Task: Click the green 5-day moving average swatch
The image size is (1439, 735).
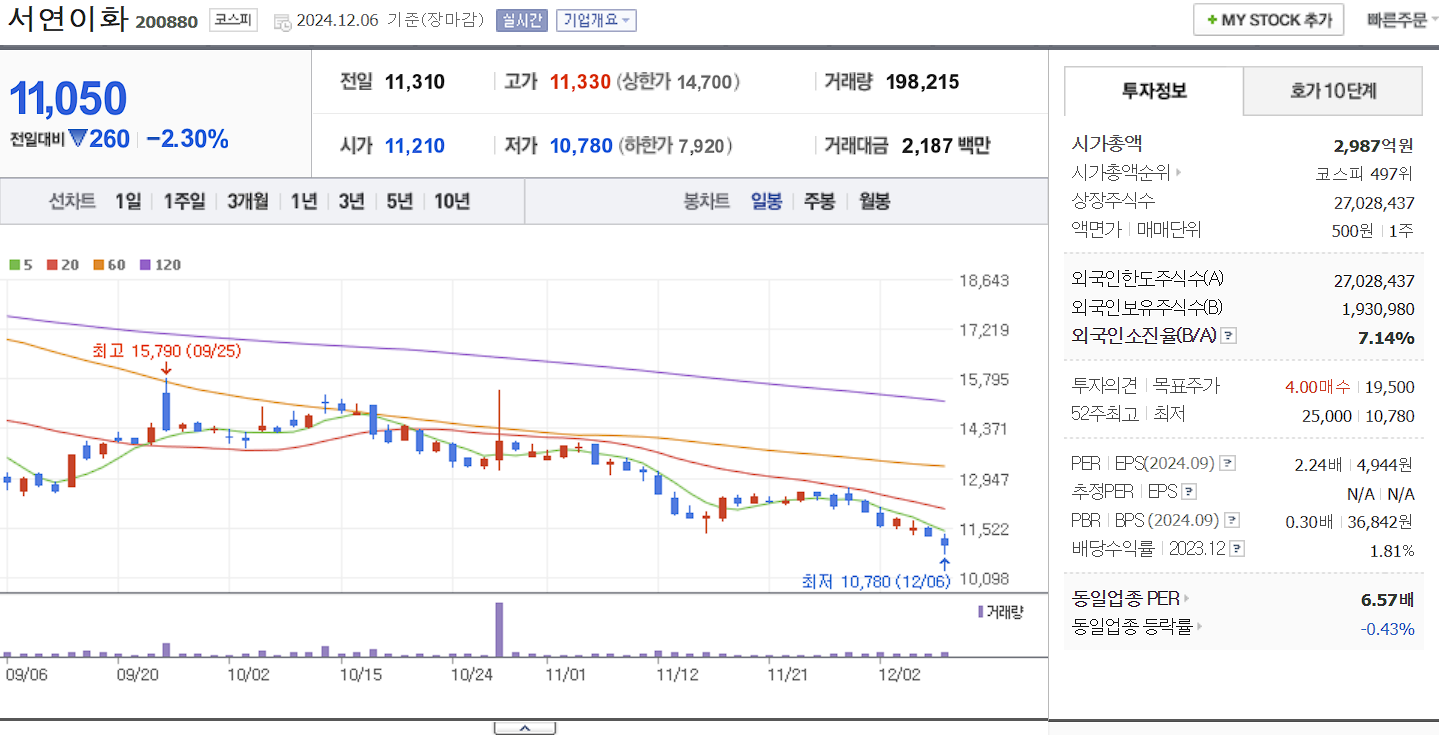Action: tap(14, 265)
